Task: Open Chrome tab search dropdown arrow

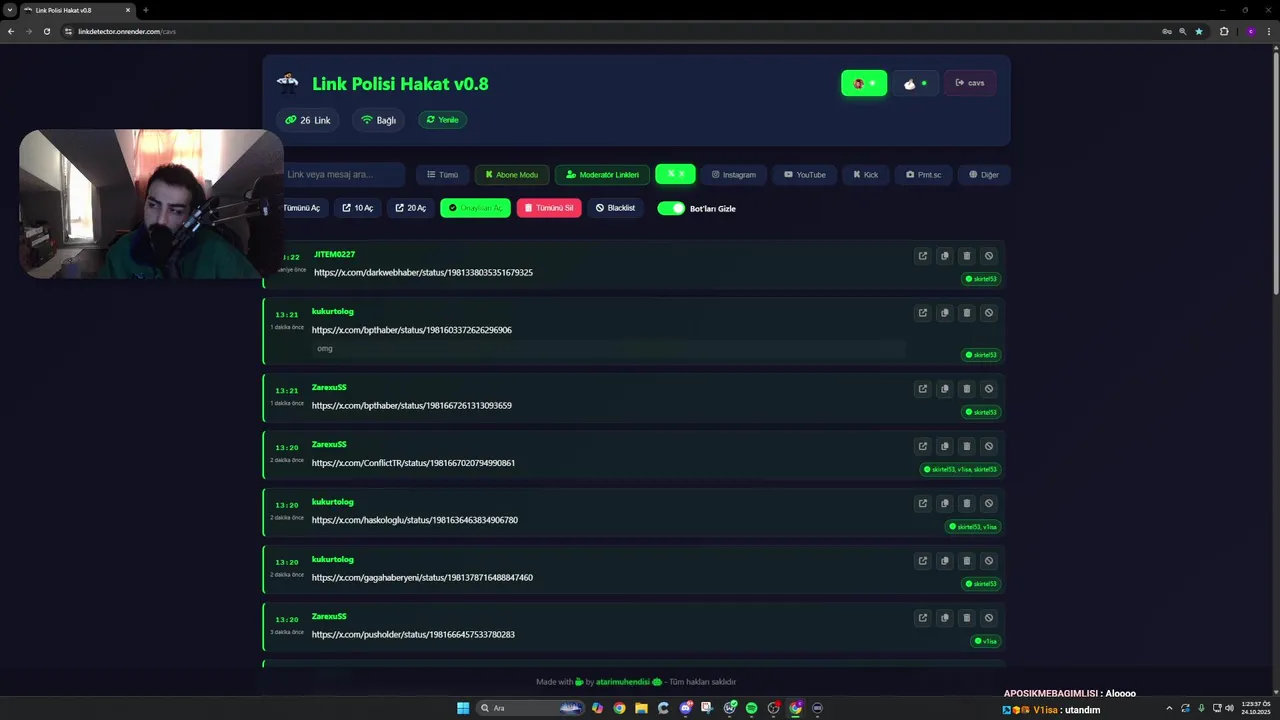Action: (10, 10)
